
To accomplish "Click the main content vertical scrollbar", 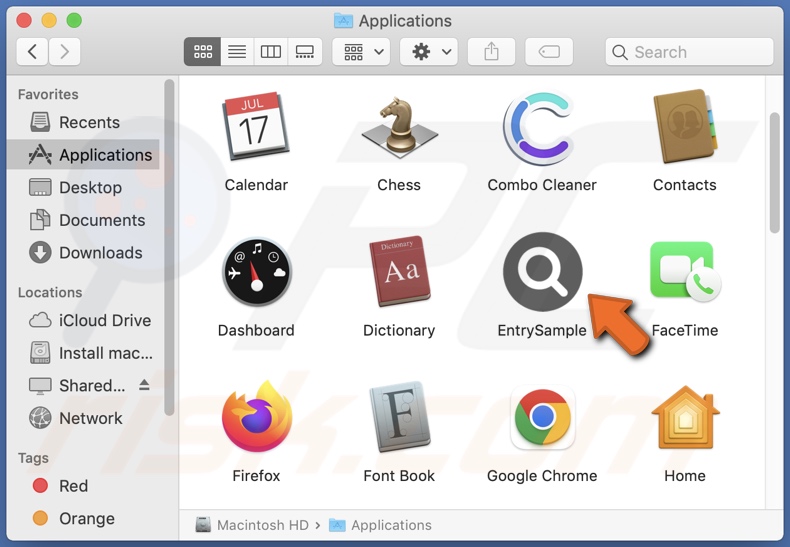I will [775, 173].
